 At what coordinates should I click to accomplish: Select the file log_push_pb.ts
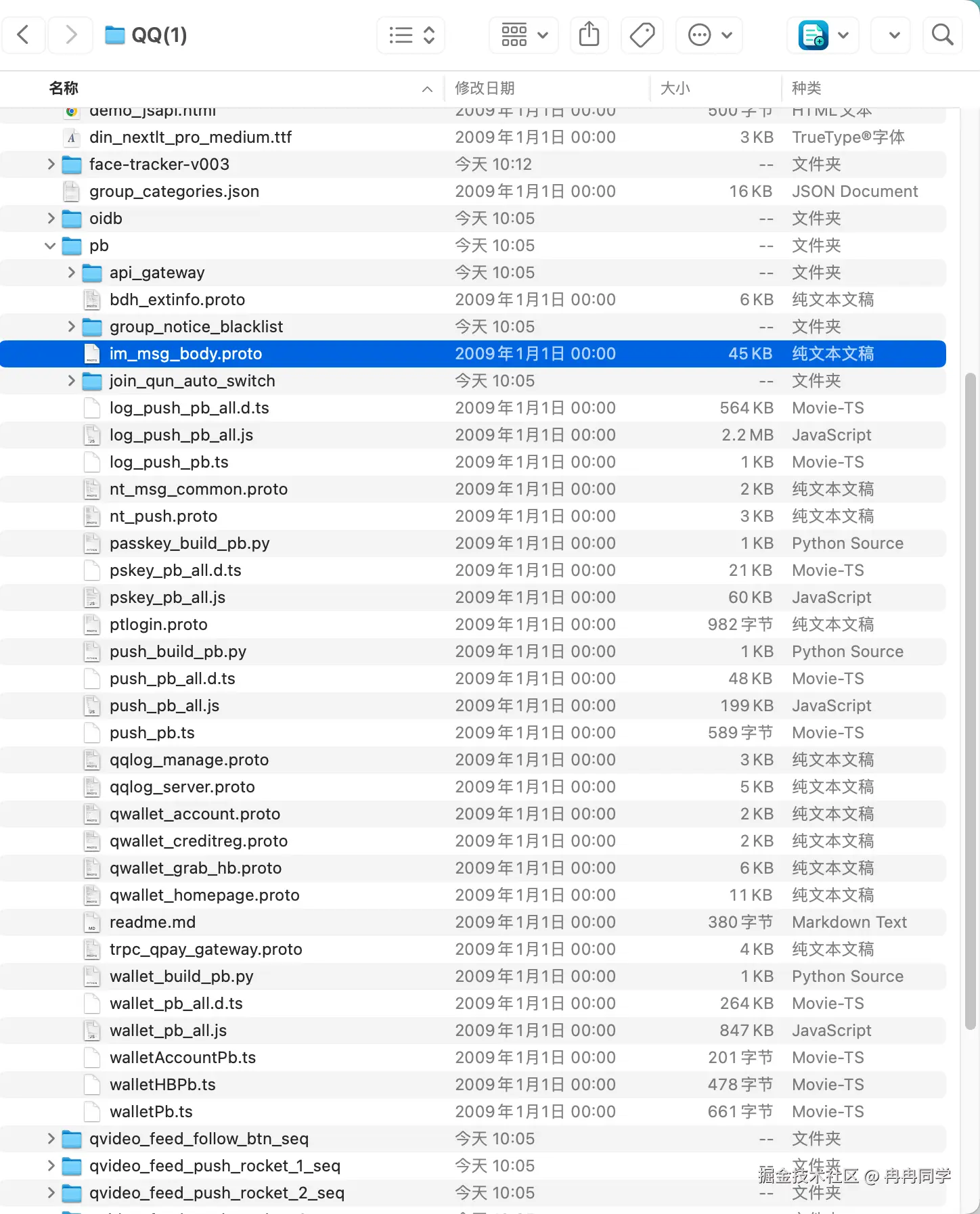(x=473, y=462)
